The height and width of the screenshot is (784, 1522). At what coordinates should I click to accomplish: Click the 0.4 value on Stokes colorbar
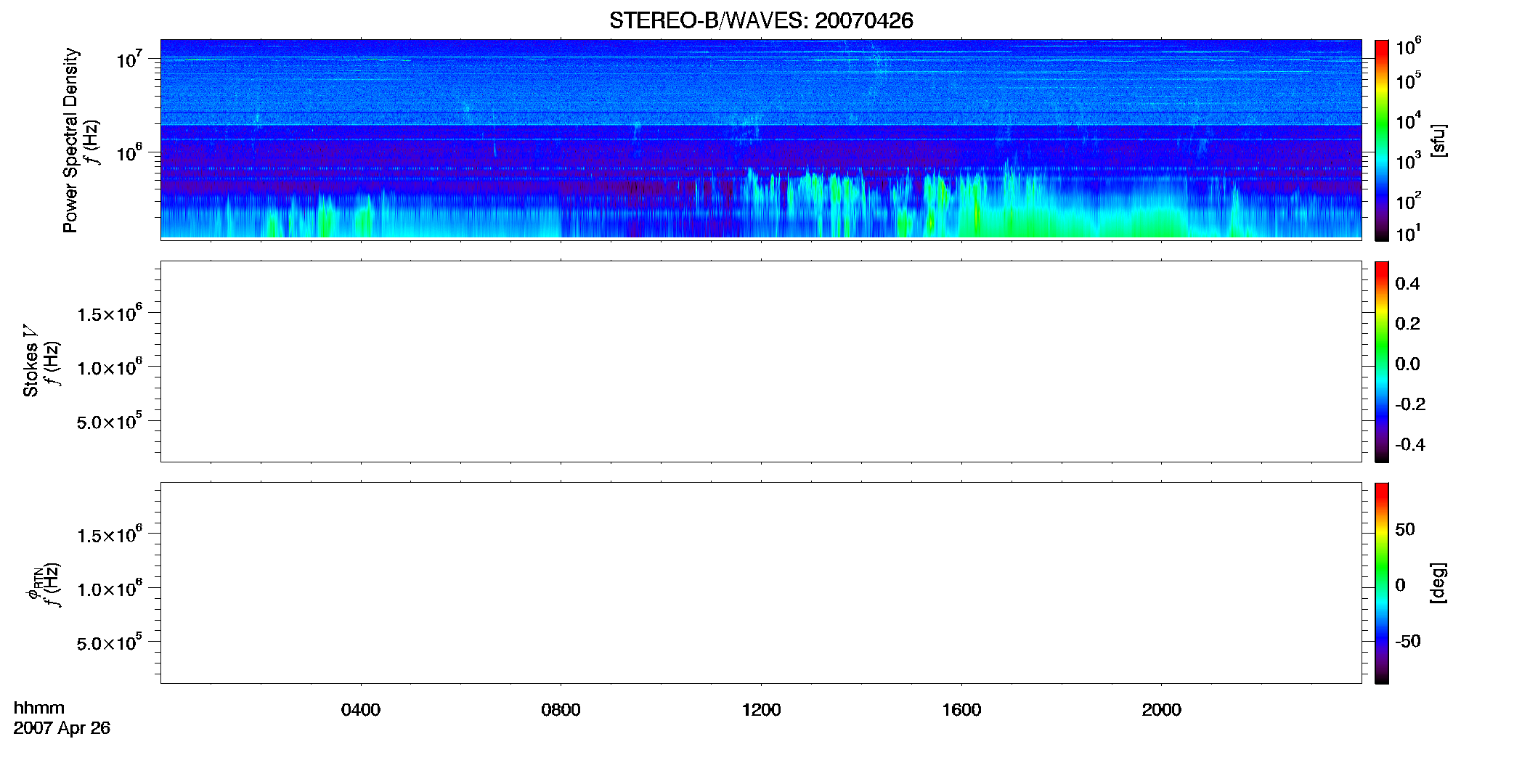pyautogui.click(x=1407, y=284)
